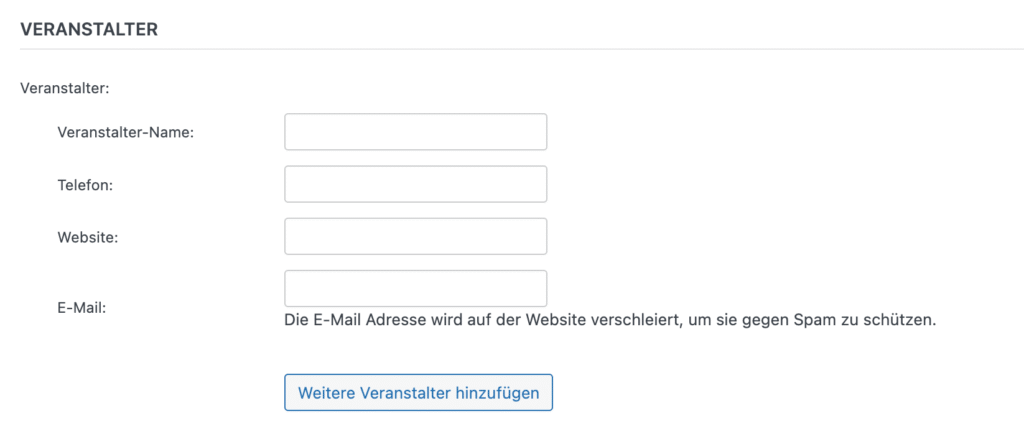Place cursor in organizer name text box

click(x=415, y=132)
